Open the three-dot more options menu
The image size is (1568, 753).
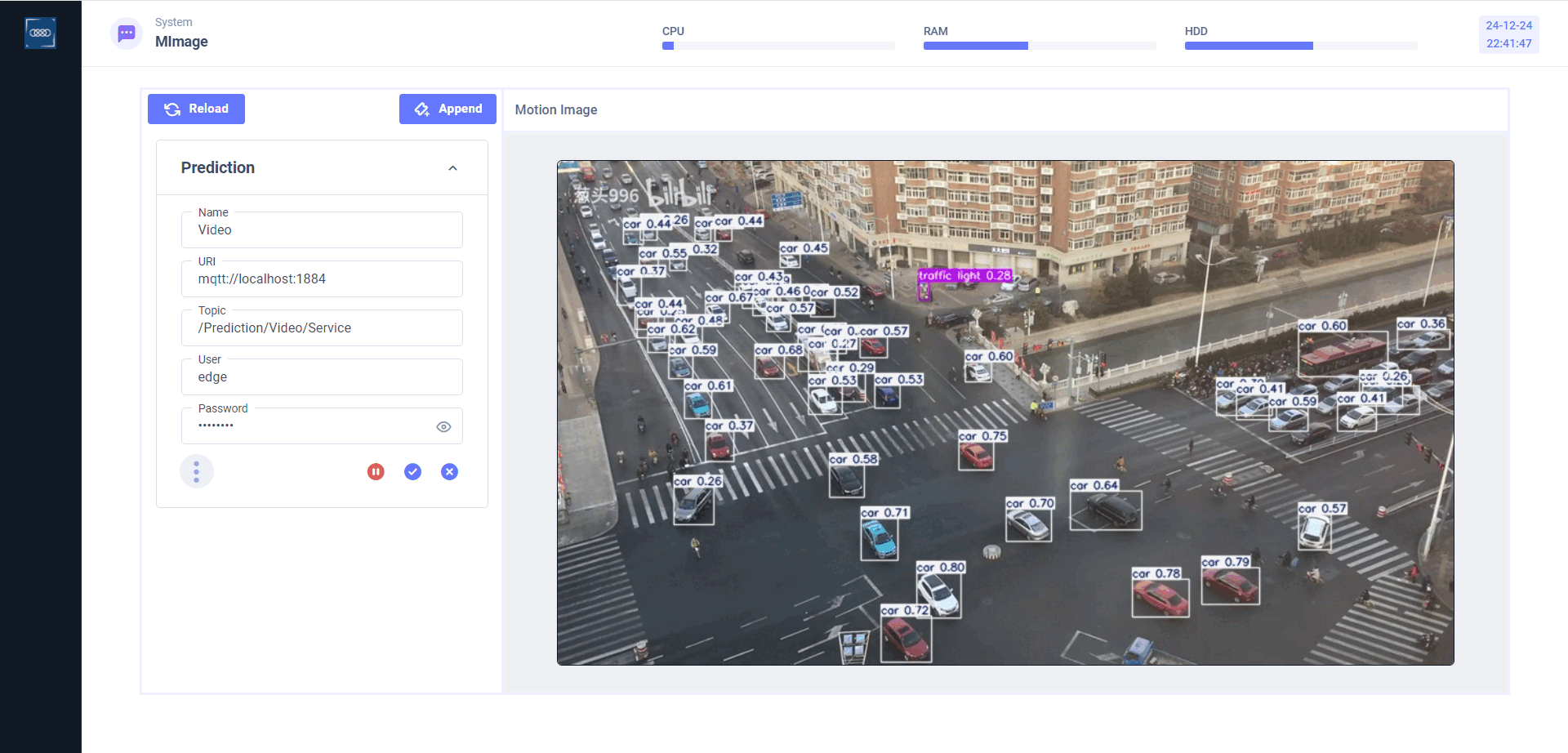coord(196,471)
